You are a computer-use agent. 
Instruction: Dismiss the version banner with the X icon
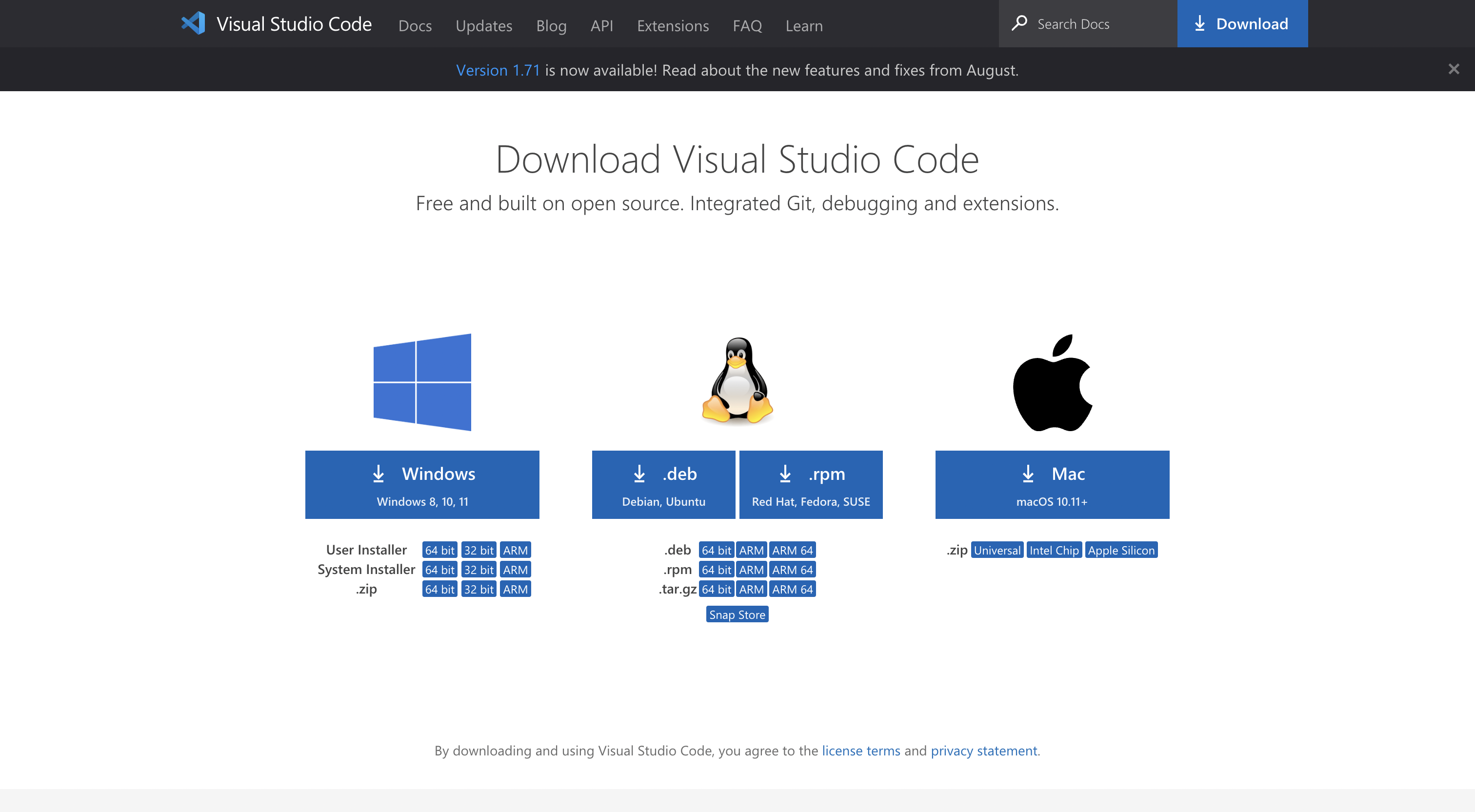pos(1454,69)
